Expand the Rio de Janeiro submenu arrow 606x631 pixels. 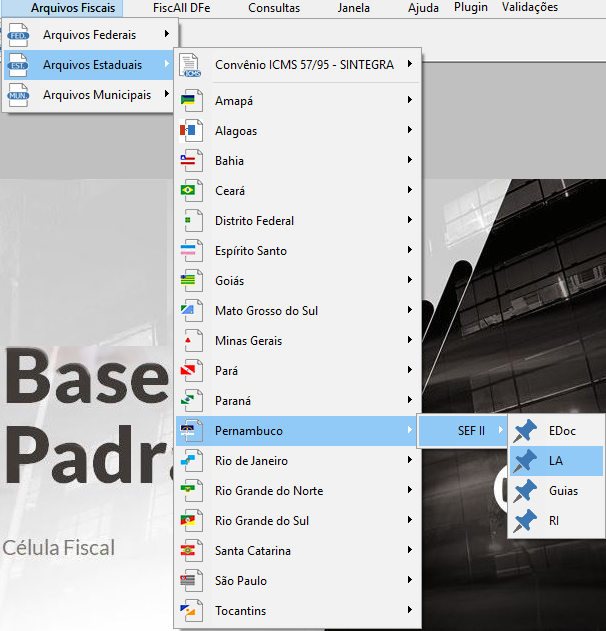(410, 460)
